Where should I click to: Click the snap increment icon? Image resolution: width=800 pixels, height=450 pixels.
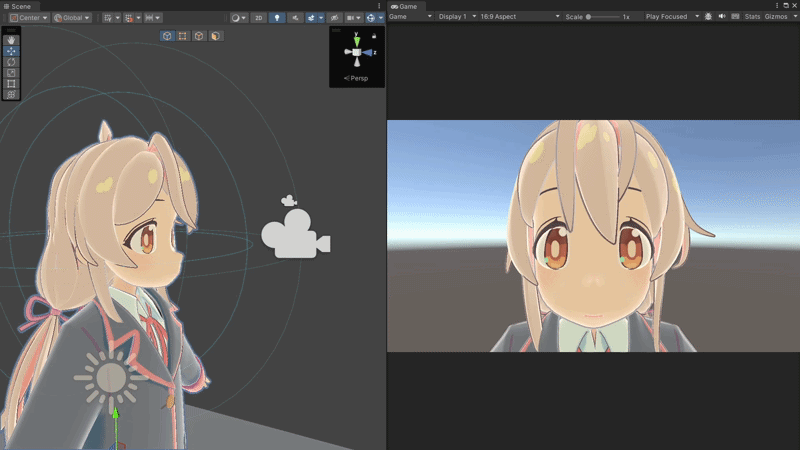[x=149, y=18]
